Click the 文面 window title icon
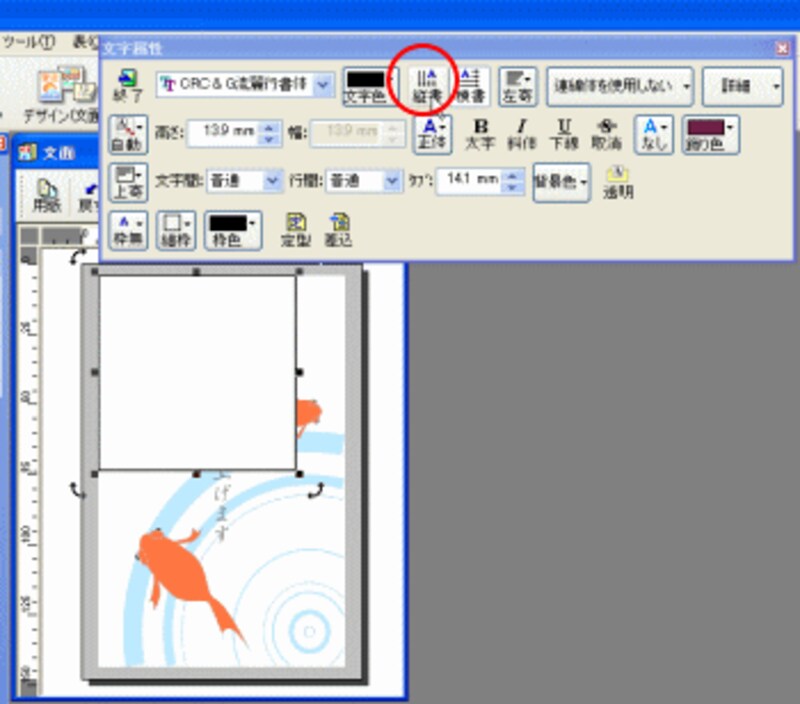 27,153
